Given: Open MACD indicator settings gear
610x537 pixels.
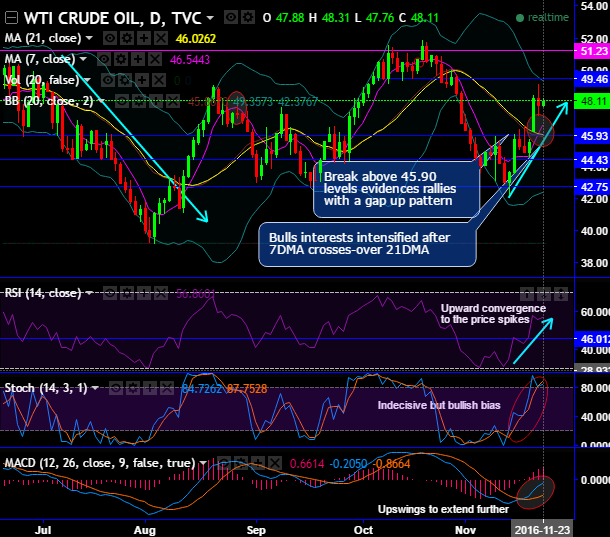Looking at the screenshot, I should coord(241,463).
